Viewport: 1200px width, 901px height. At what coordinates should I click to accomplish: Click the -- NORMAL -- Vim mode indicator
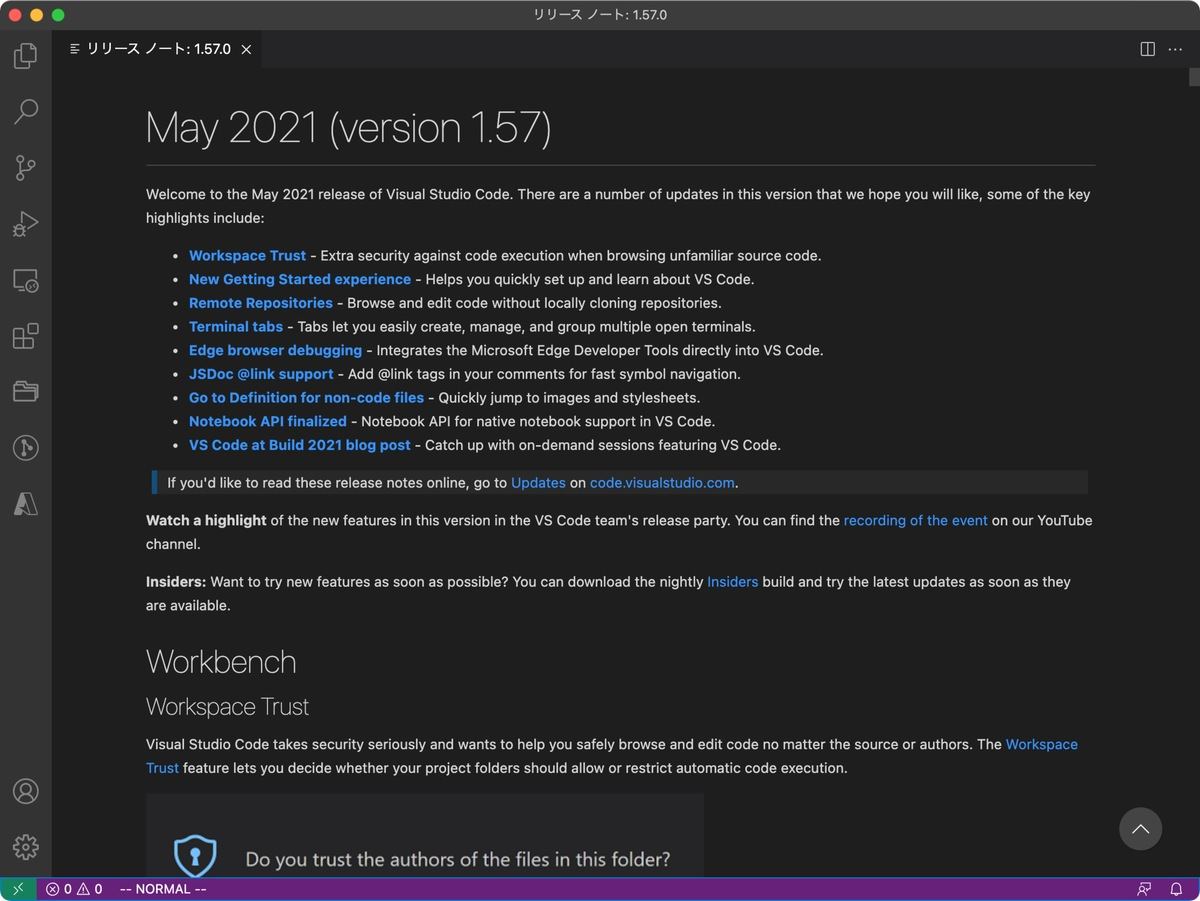tap(163, 889)
